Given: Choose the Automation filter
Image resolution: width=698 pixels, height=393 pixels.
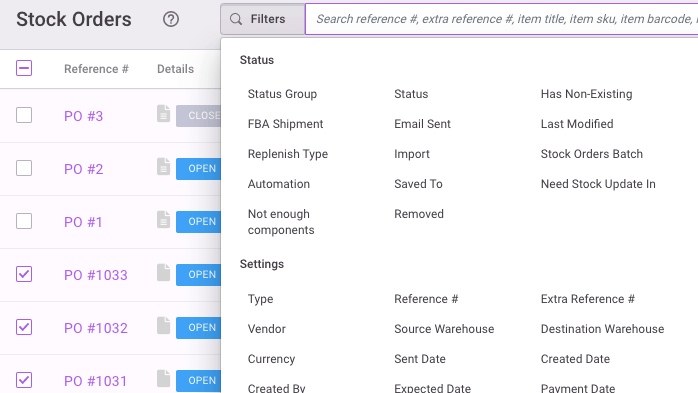Looking at the screenshot, I should [279, 184].
